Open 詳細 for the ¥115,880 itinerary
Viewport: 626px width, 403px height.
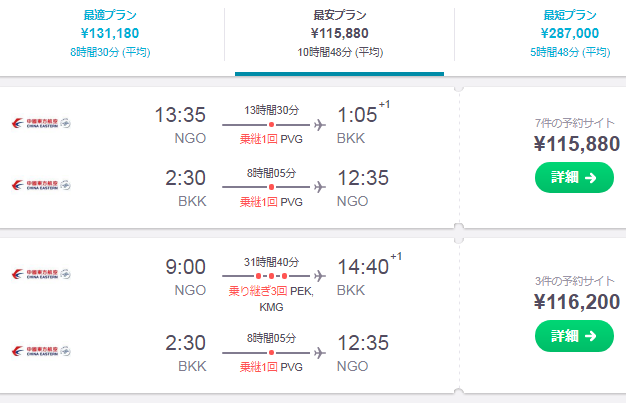click(574, 177)
